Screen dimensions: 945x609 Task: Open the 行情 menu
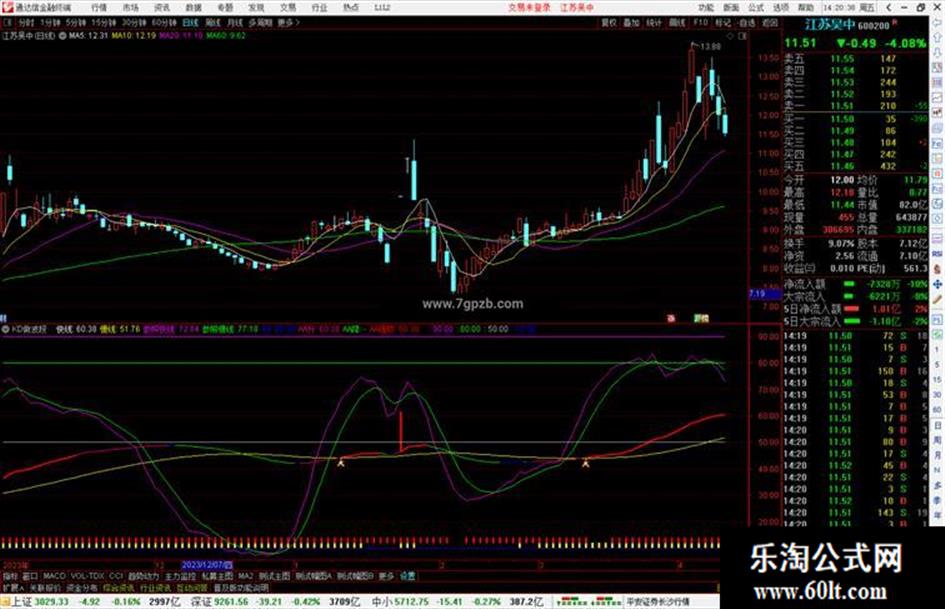coord(99,7)
